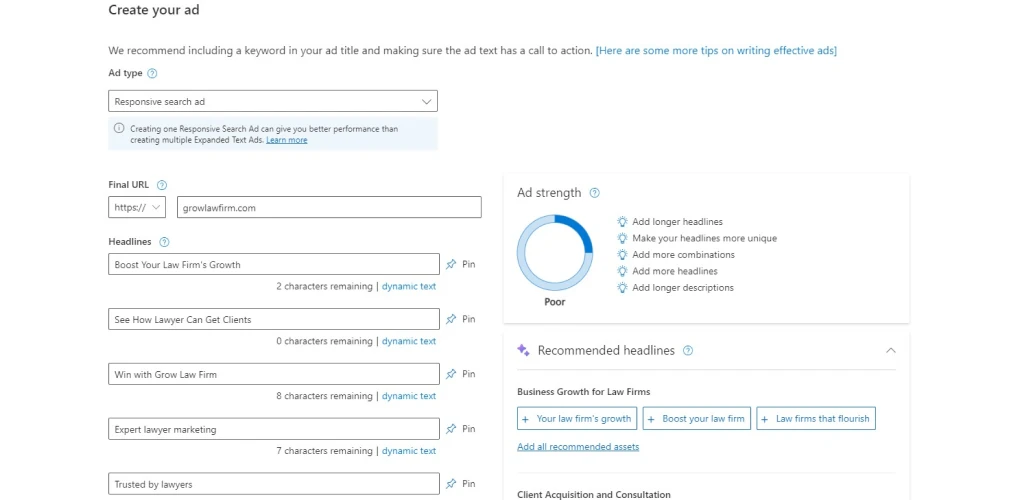Image resolution: width=1024 pixels, height=500 pixels.
Task: Pin the 'Trusted by lawyers' headline
Action: (460, 484)
